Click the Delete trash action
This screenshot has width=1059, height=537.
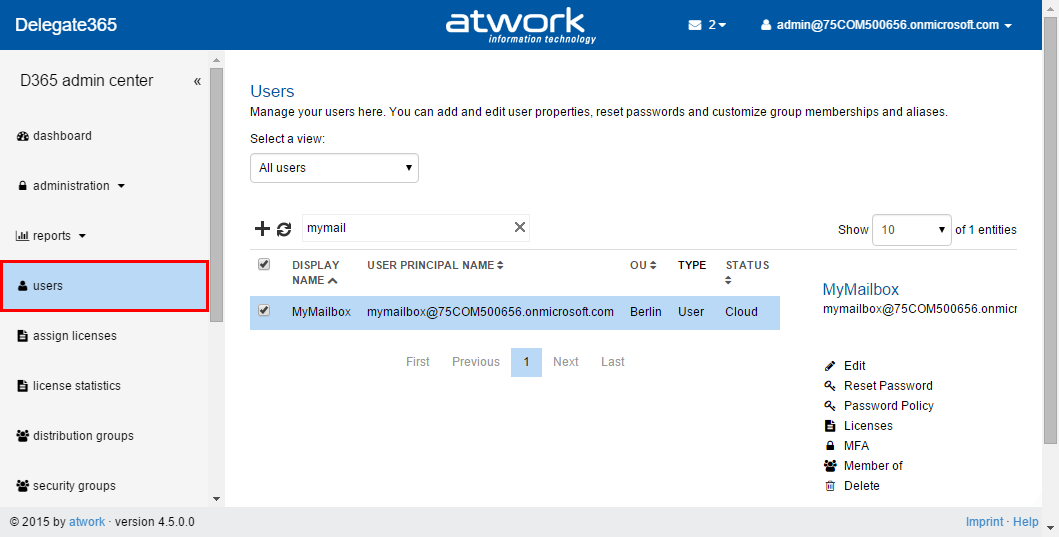tap(861, 486)
